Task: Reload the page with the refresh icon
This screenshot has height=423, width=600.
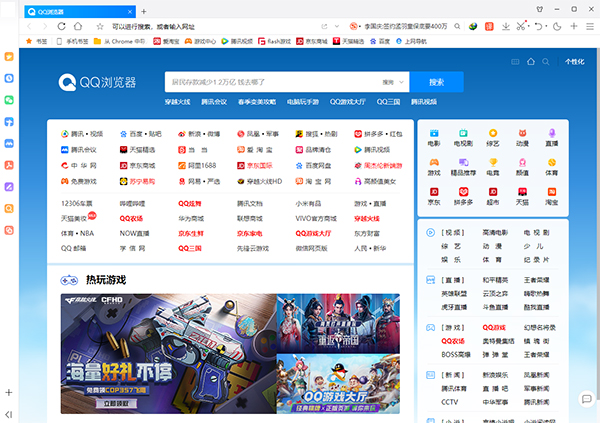Action: (x=61, y=26)
